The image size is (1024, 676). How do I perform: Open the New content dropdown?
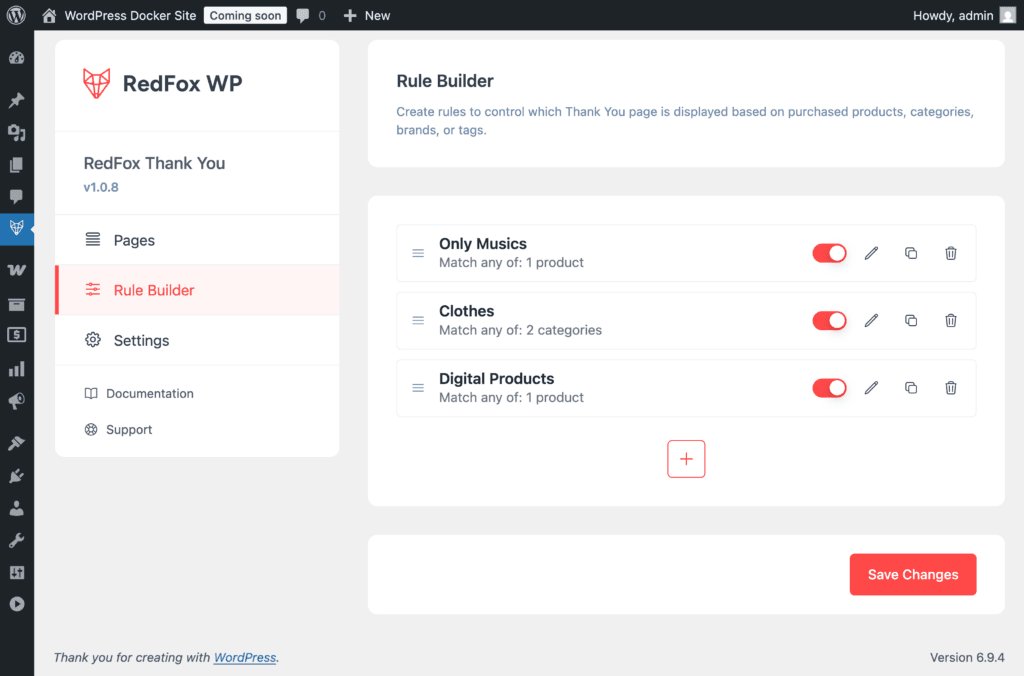366,15
